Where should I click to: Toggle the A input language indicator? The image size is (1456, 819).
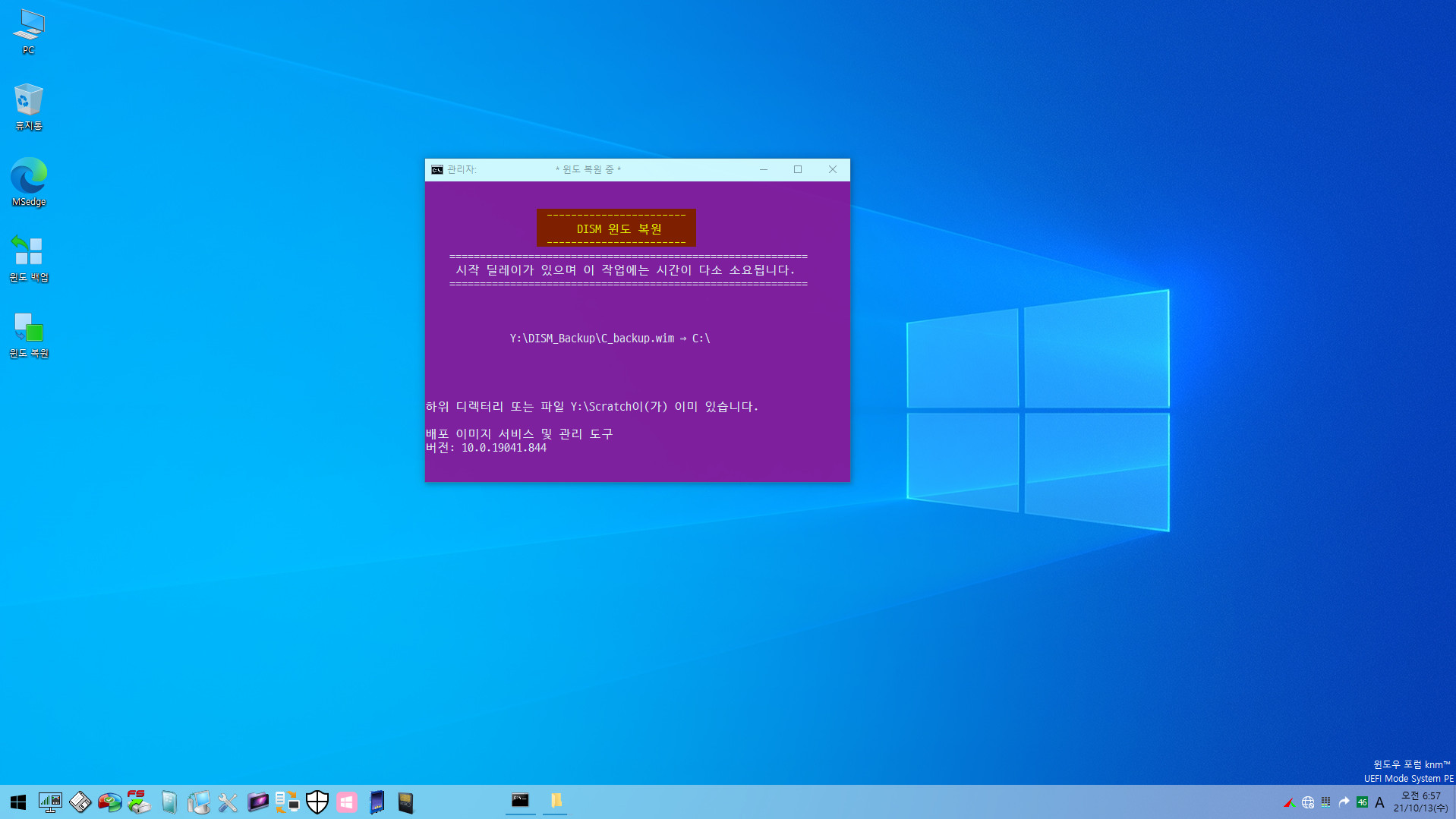coord(1379,802)
